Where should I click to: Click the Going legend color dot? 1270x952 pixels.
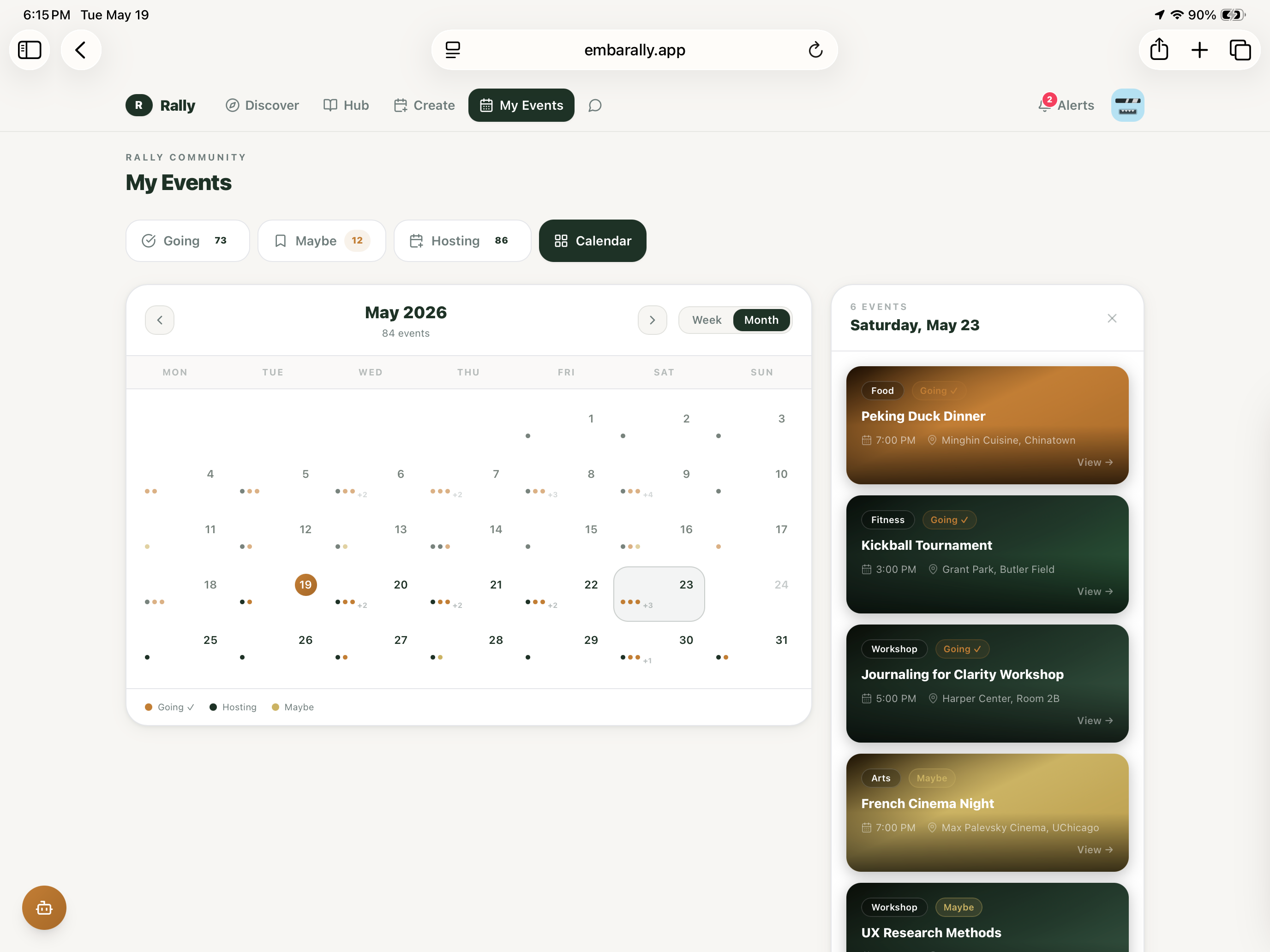tap(149, 707)
